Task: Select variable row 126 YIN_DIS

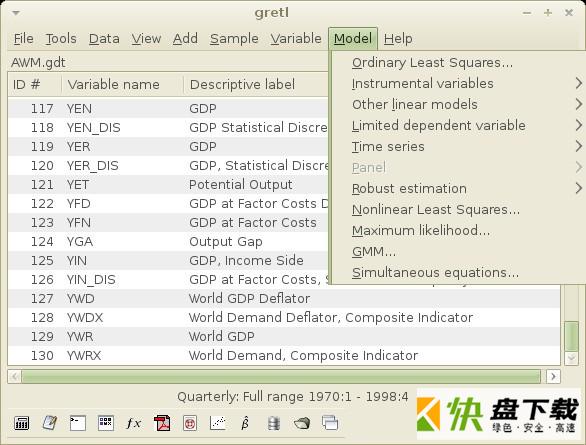Action: click(x=168, y=279)
